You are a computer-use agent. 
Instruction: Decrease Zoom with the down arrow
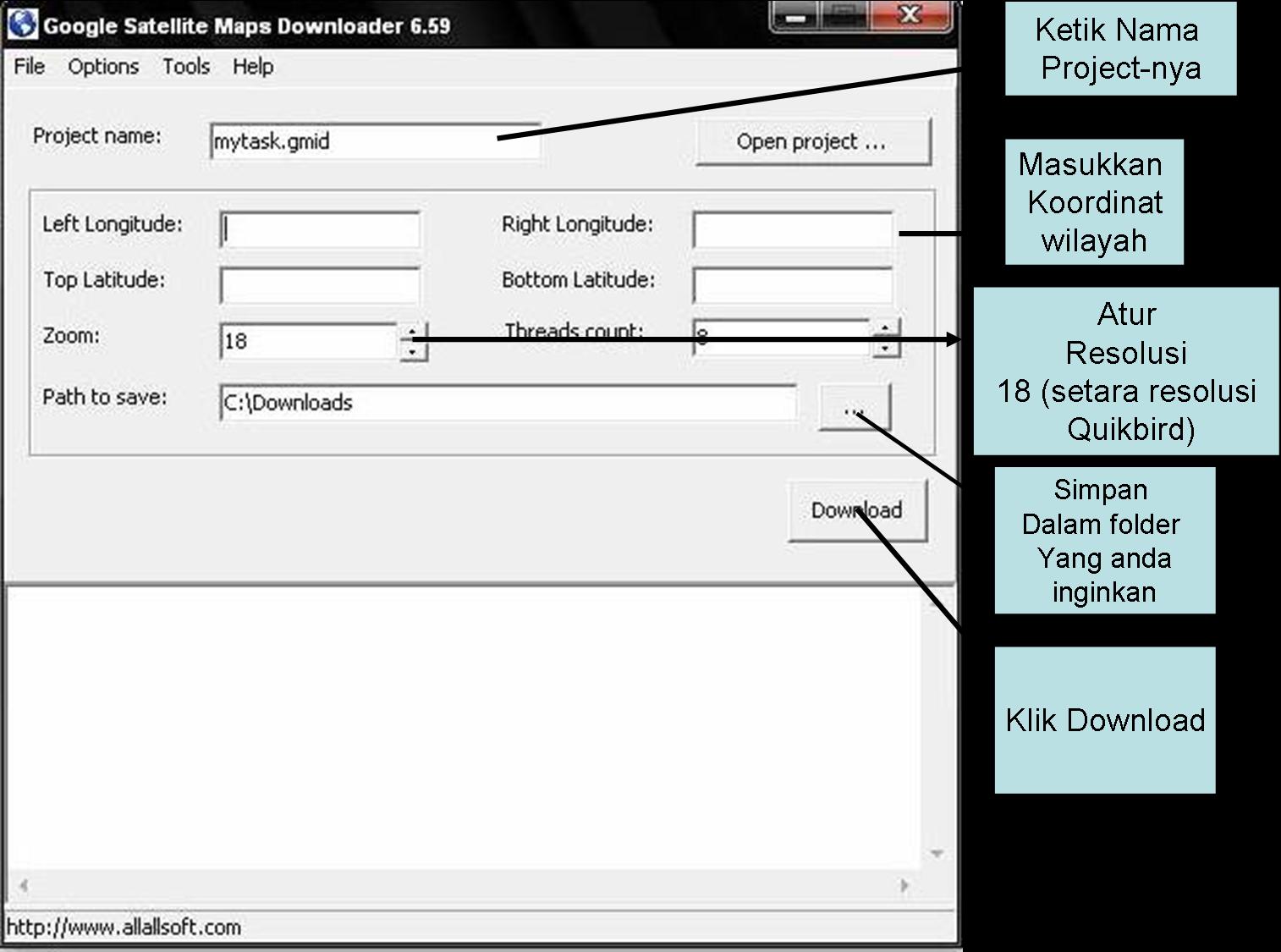pyautogui.click(x=413, y=350)
